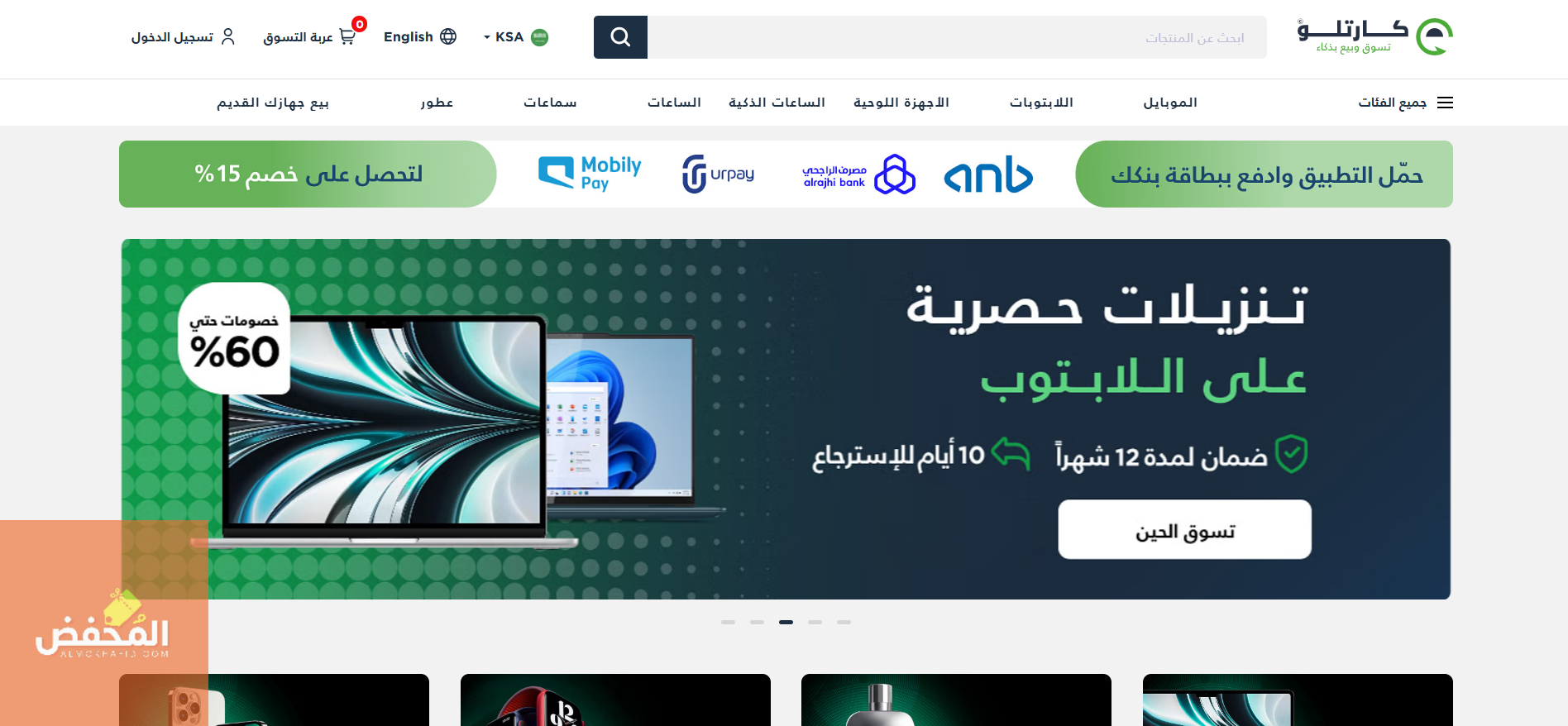Click the بيع جهازك القديم link
Screen dimensions: 1568x726
pos(273,103)
